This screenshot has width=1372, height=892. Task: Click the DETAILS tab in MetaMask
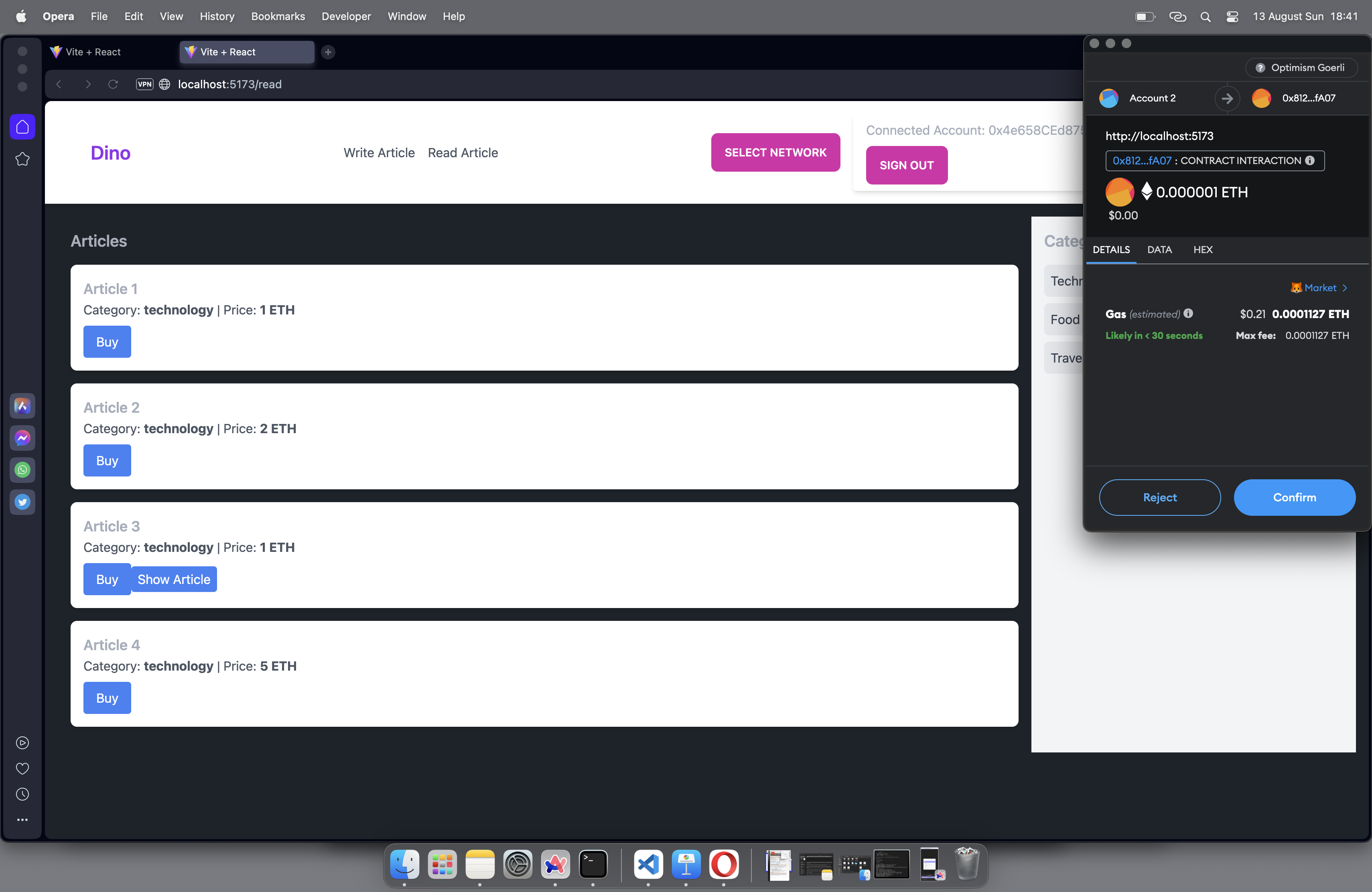(1110, 250)
